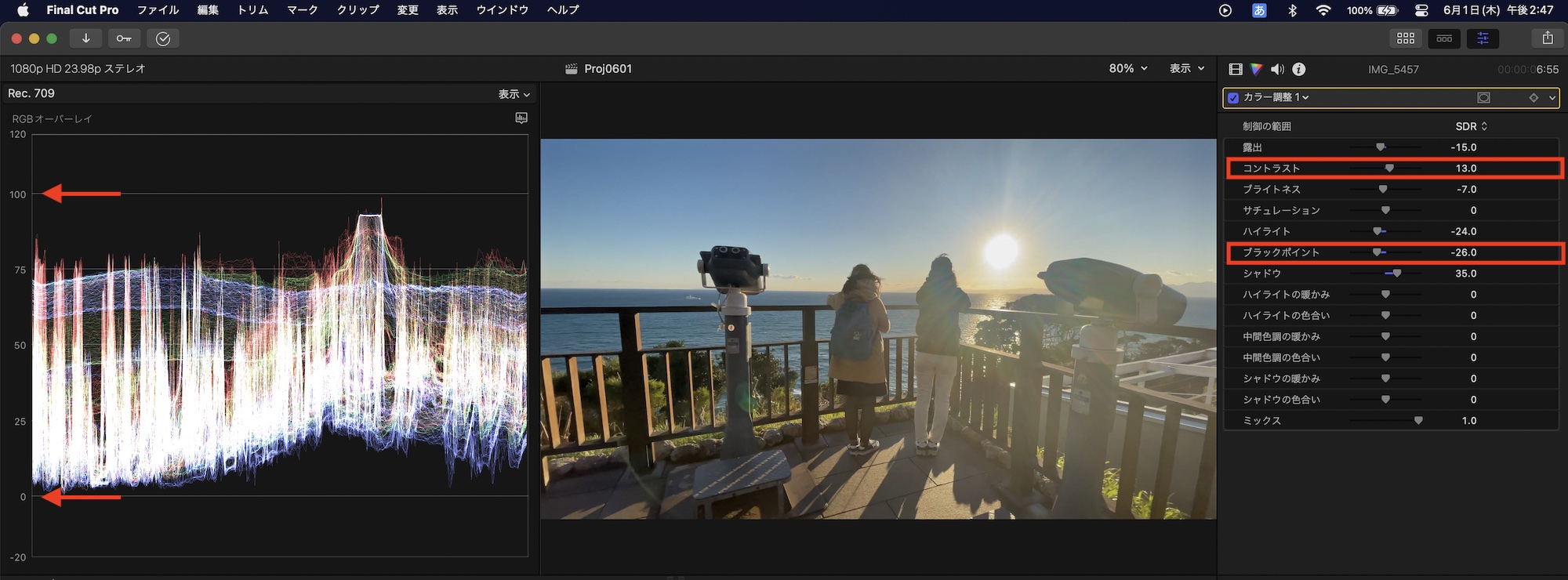Open the ヘルプ menu
The width and height of the screenshot is (1568, 580).
563,10
